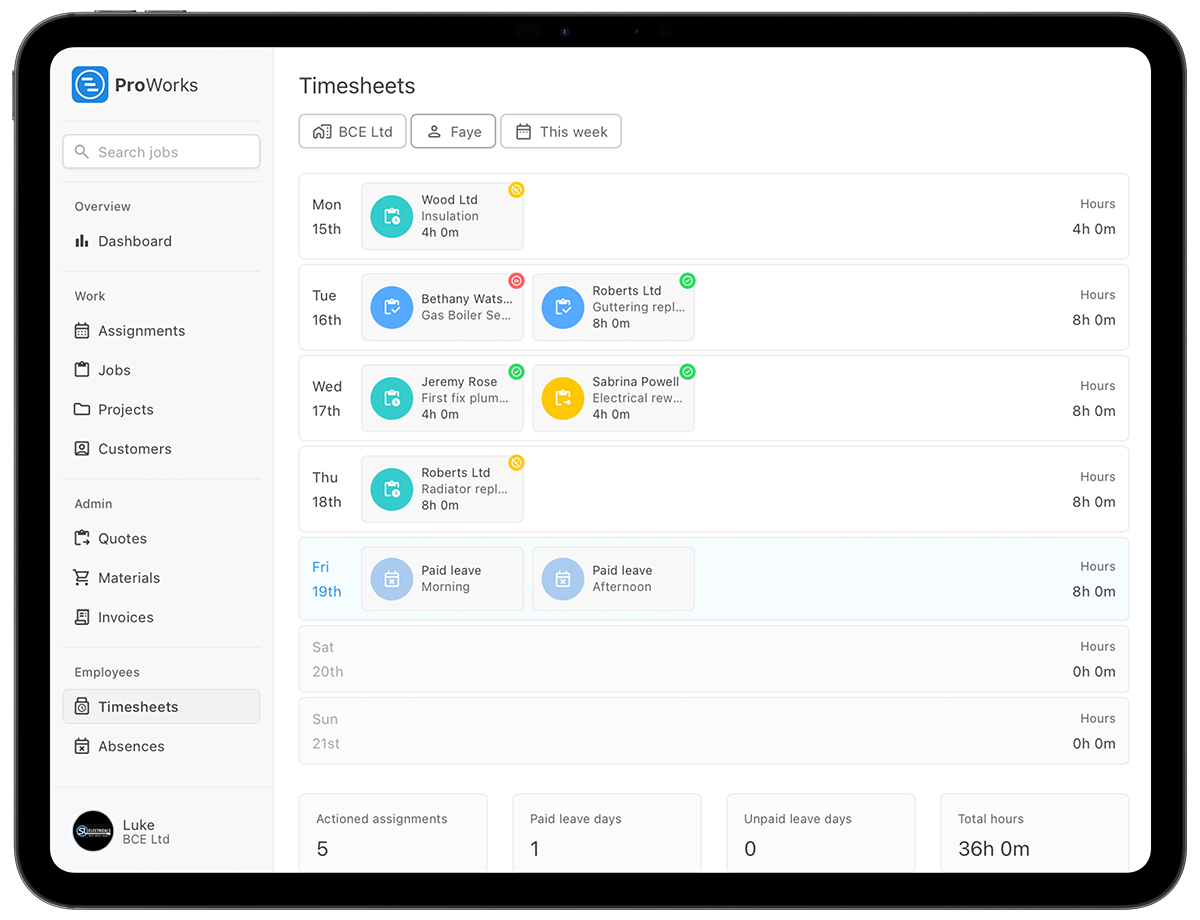Viewport: 1200px width, 920px height.
Task: Click the red declined badge on Bethany Watson's card
Action: 516,280
